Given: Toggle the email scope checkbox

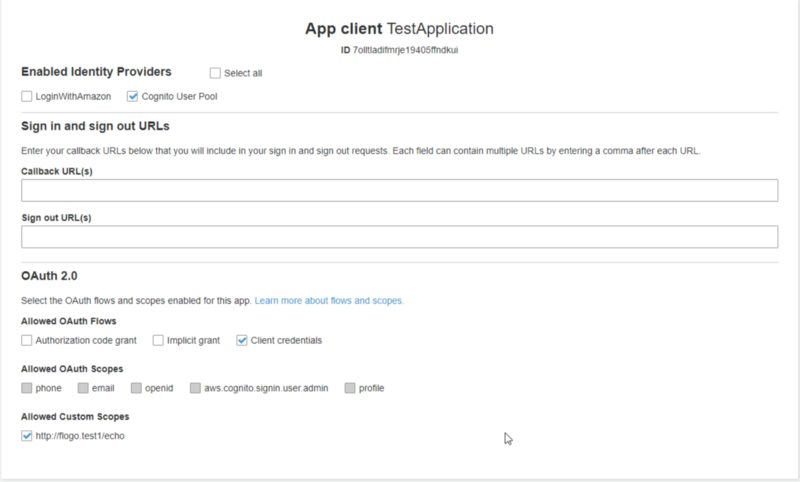Looking at the screenshot, I should (x=83, y=388).
